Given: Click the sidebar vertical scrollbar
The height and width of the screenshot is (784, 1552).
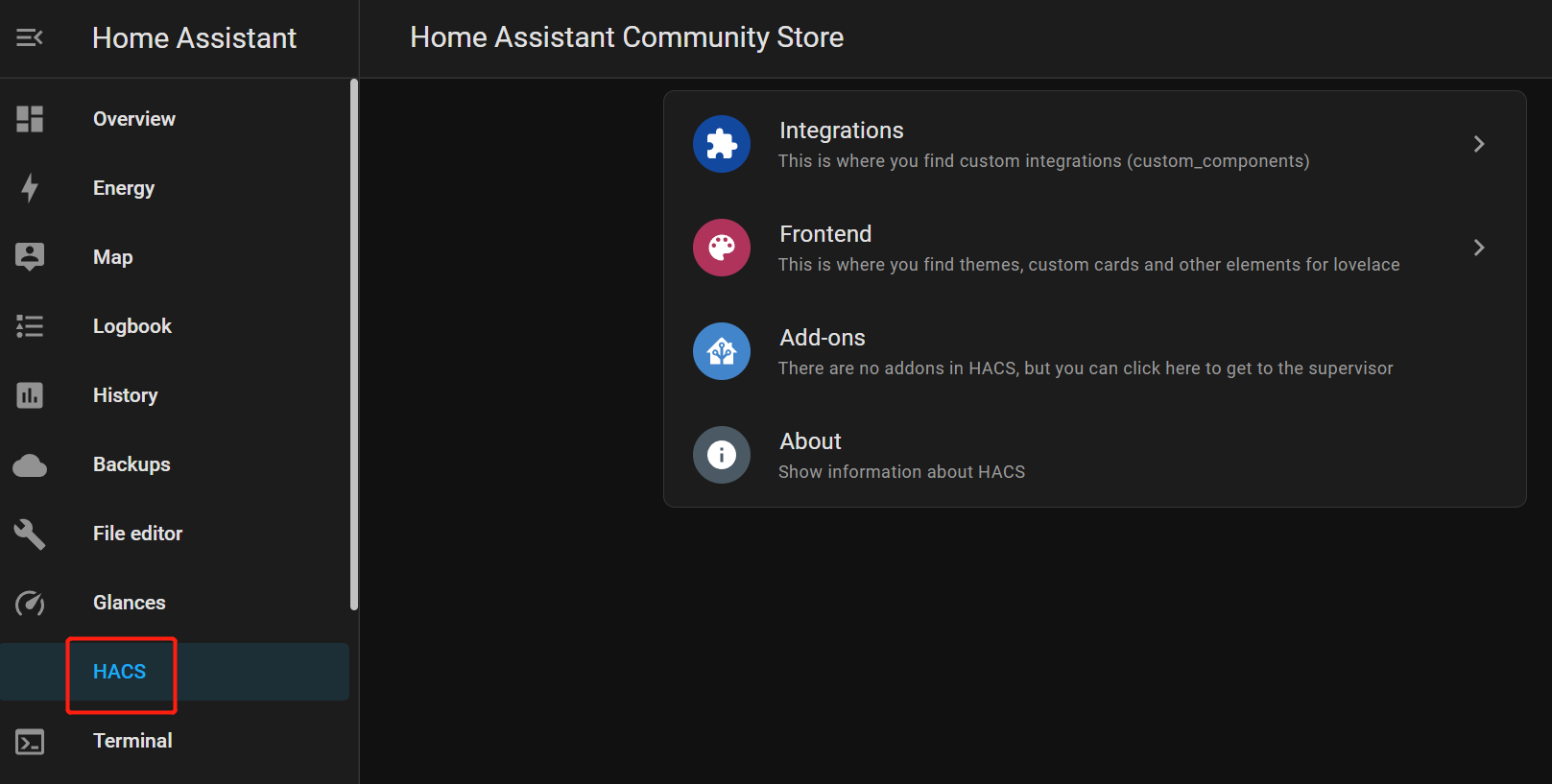Looking at the screenshot, I should (354, 344).
